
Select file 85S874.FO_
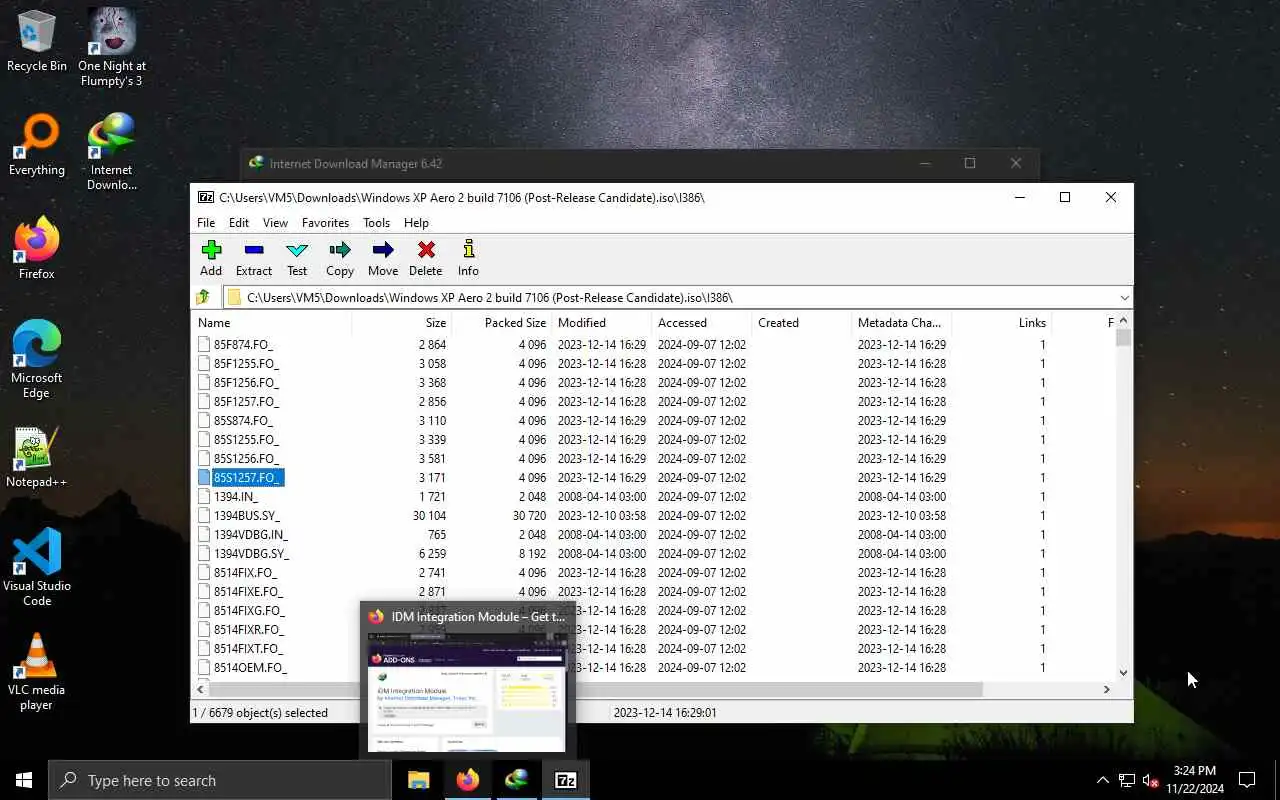[243, 420]
